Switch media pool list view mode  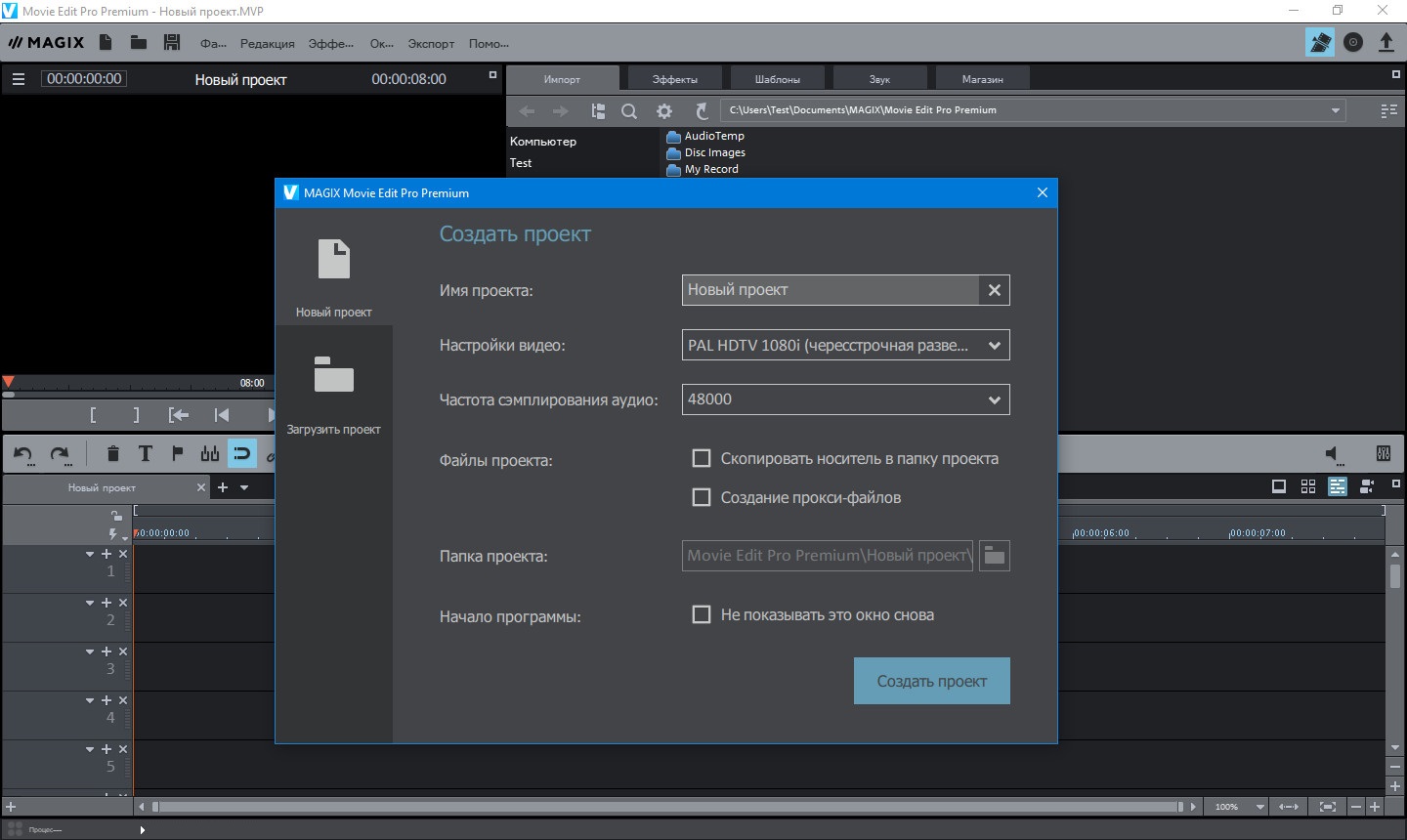(1388, 110)
